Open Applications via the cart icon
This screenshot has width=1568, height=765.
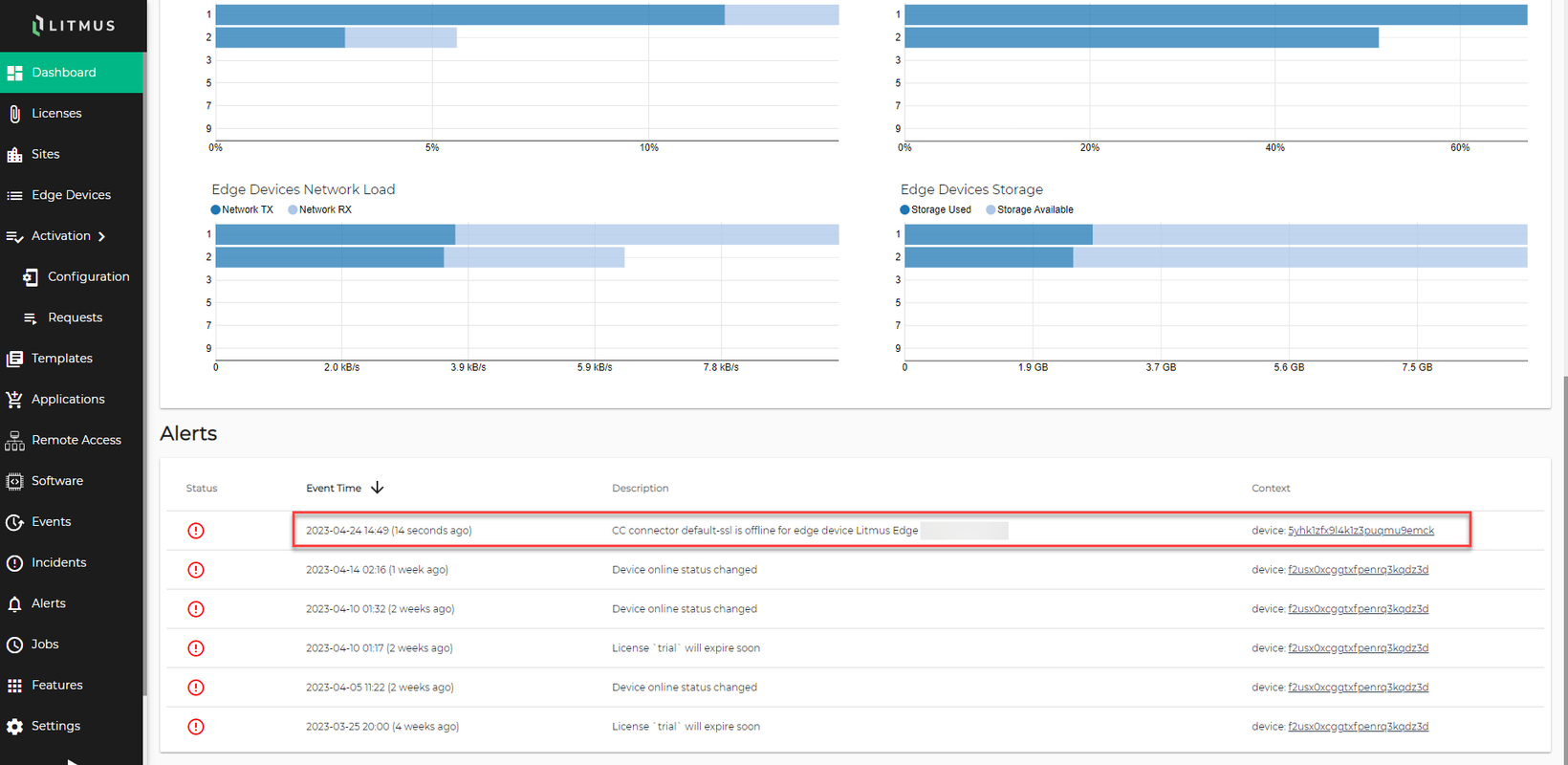pyautogui.click(x=14, y=400)
